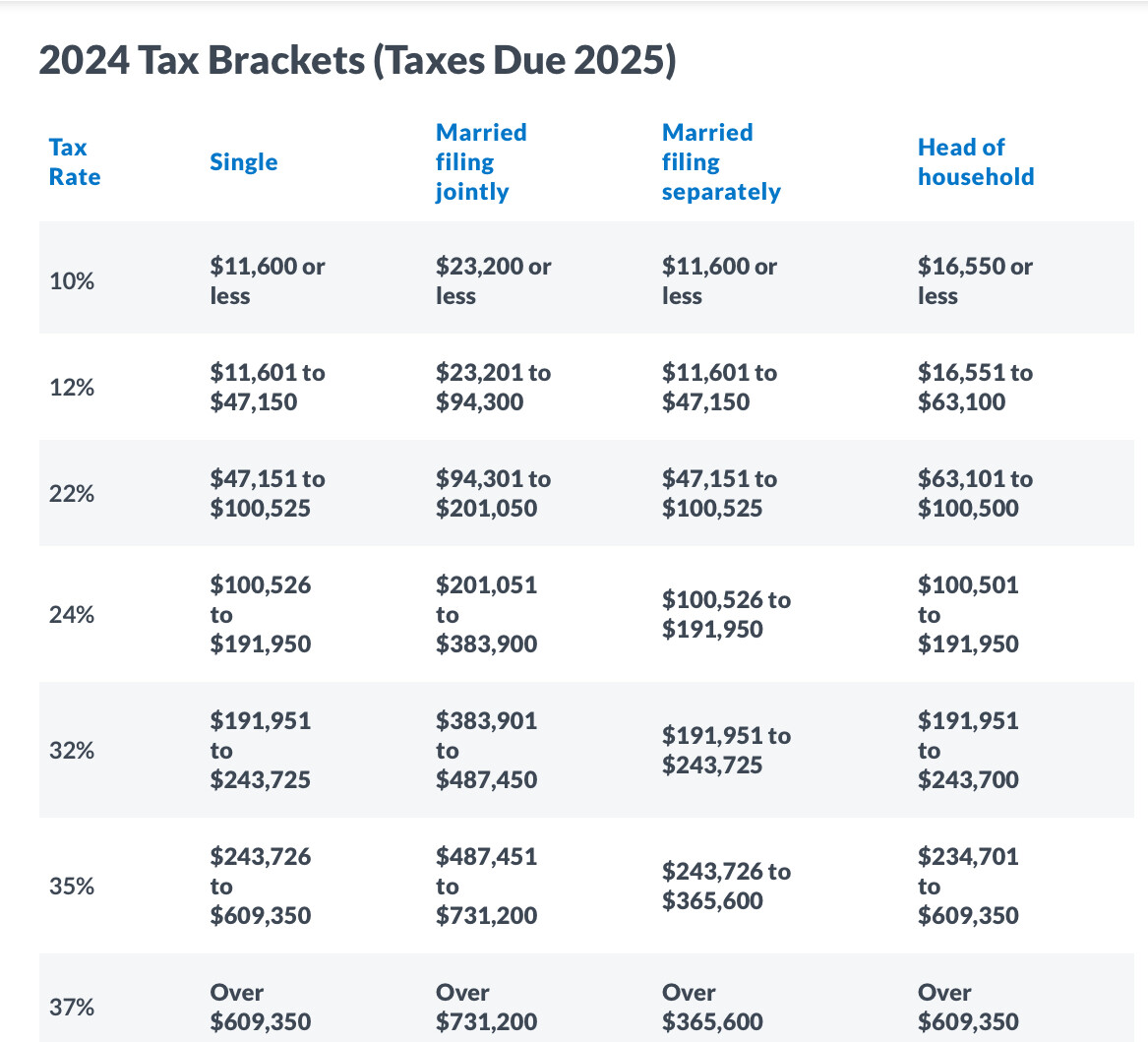Viewport: 1148px width, 1042px height.
Task: Select the 10% tax rate cell
Action: point(72,281)
